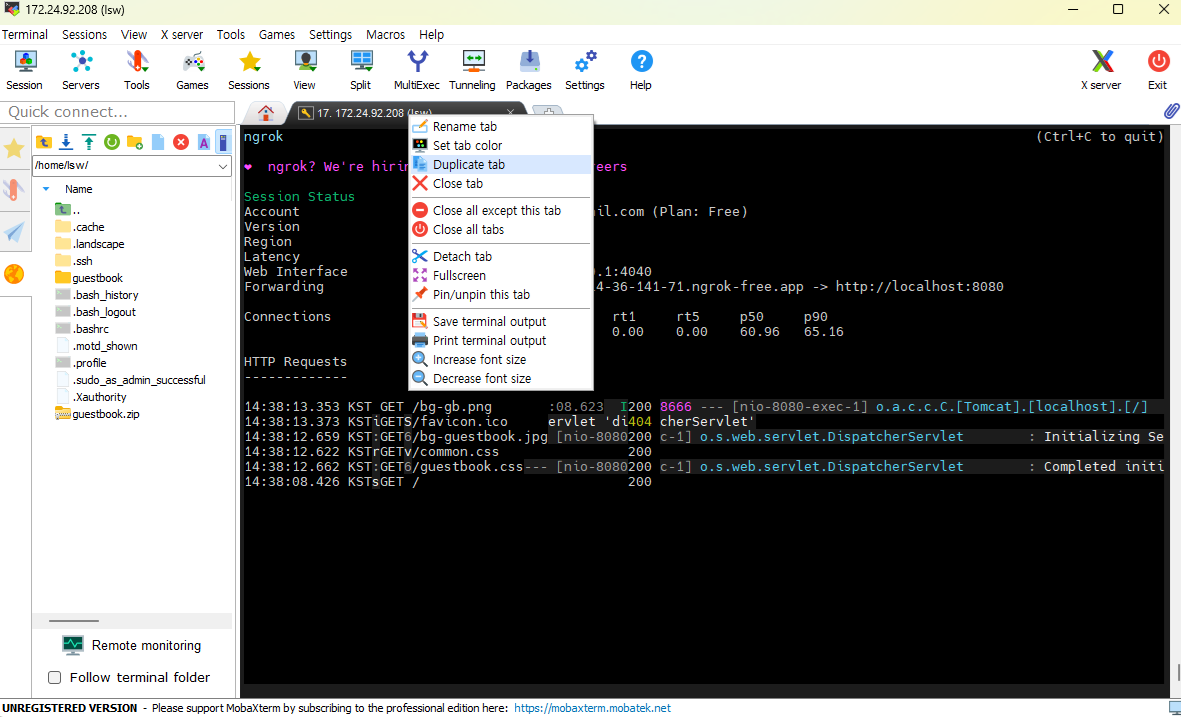
Task: Open the mobaxterm.mobatek.net link
Action: (x=592, y=708)
